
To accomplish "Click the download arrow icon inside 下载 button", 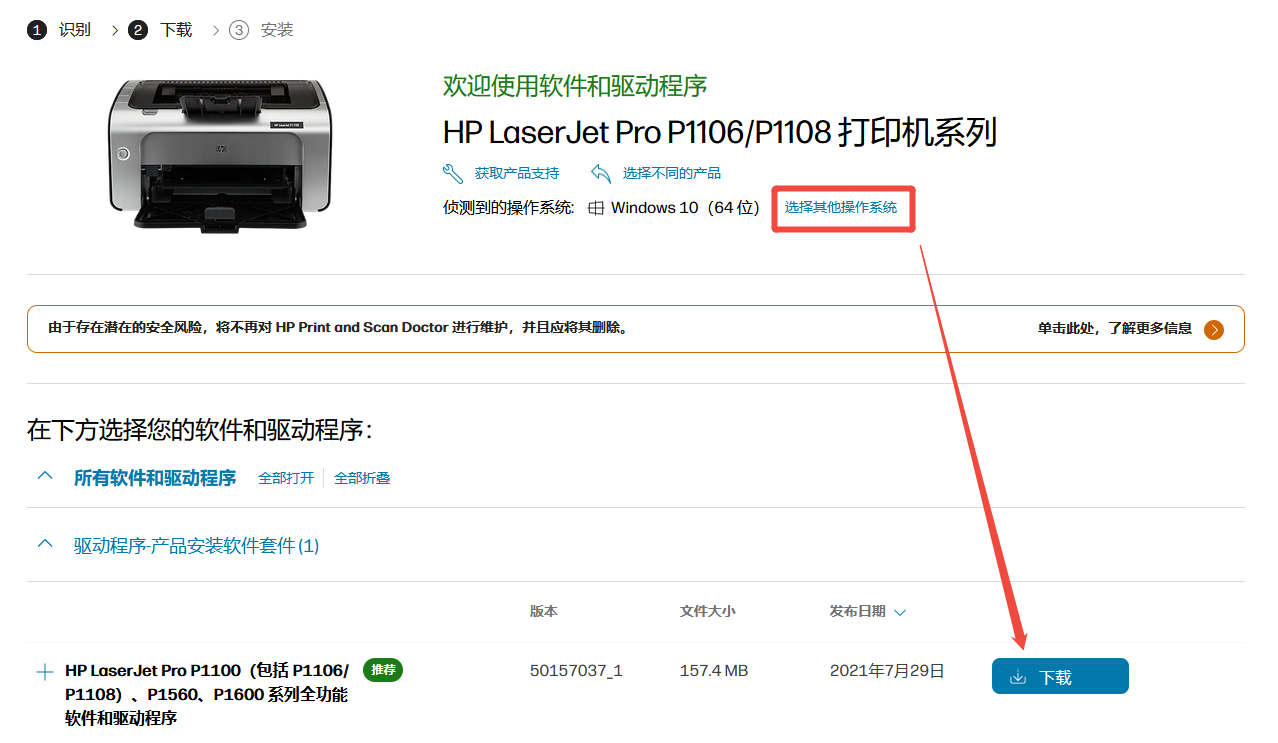I will point(1018,677).
